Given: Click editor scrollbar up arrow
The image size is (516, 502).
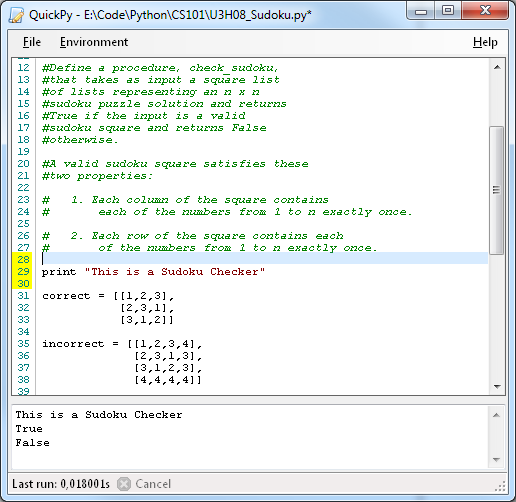Looking at the screenshot, I should [497, 67].
